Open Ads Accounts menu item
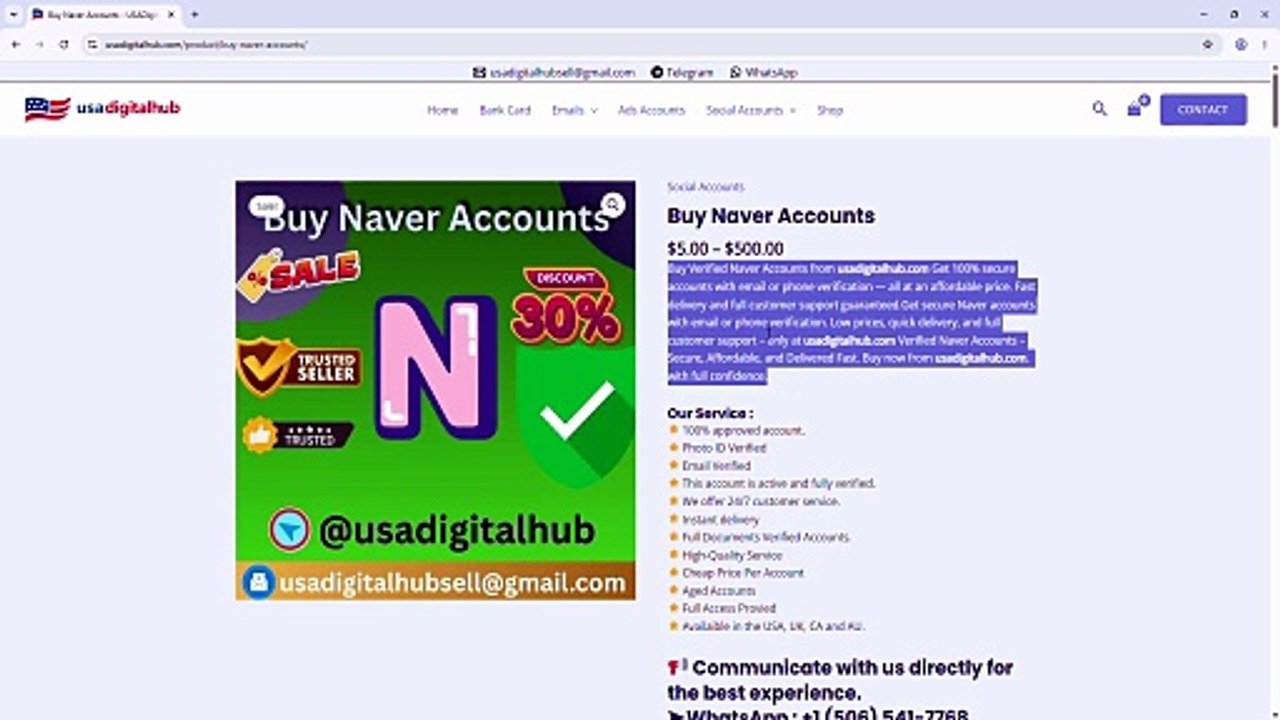 pyautogui.click(x=651, y=110)
